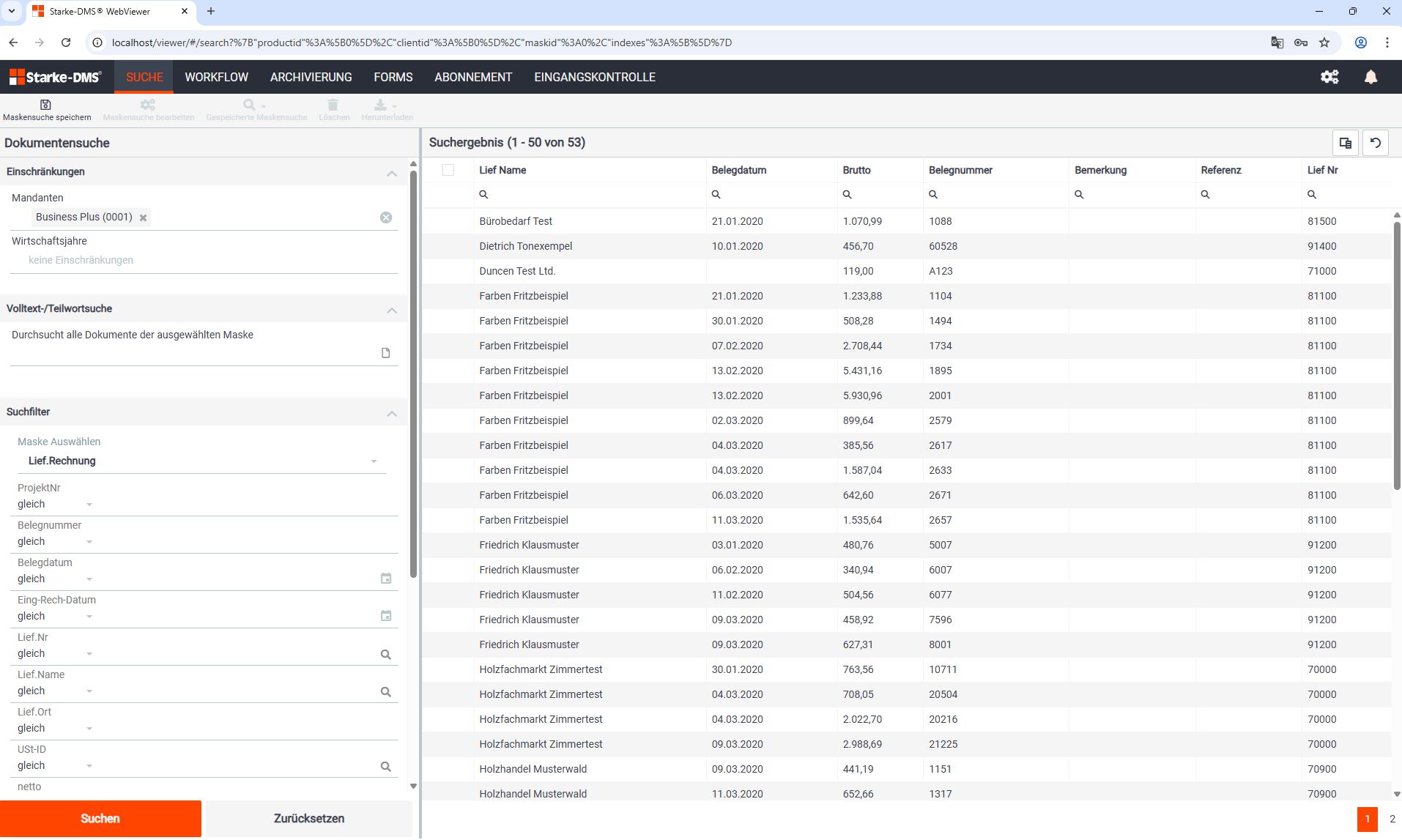Click the column chooser icon above results
The image size is (1402, 840).
[x=1345, y=143]
